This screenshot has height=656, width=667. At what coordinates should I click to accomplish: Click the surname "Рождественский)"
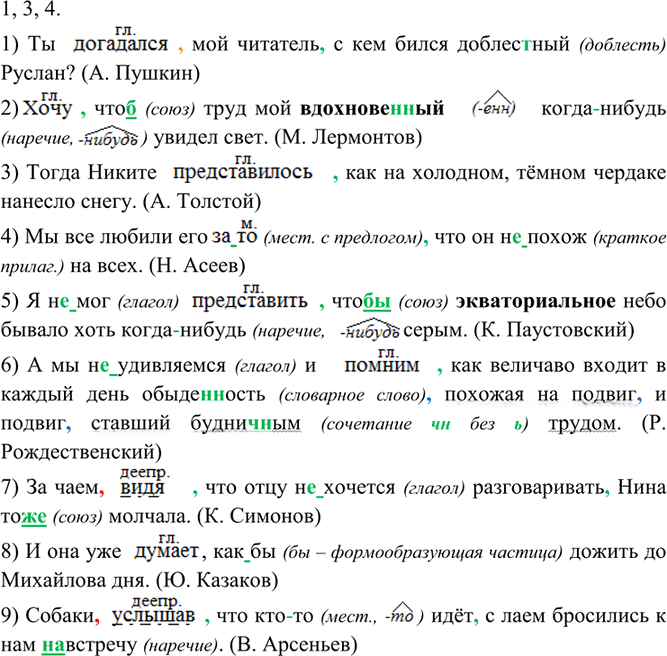(81, 452)
